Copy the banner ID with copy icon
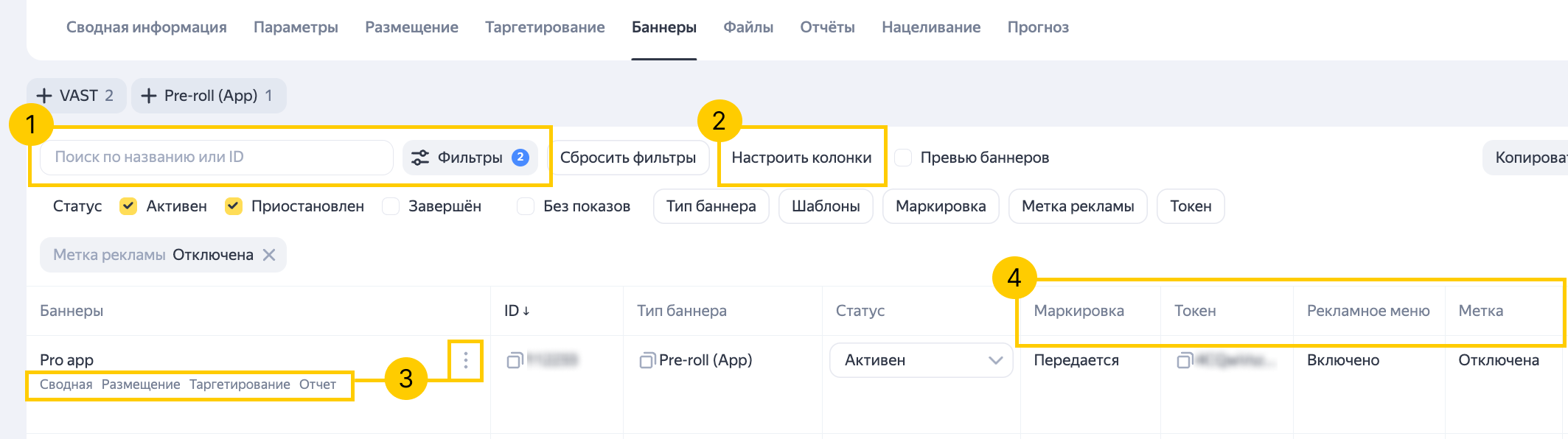 coord(515,360)
